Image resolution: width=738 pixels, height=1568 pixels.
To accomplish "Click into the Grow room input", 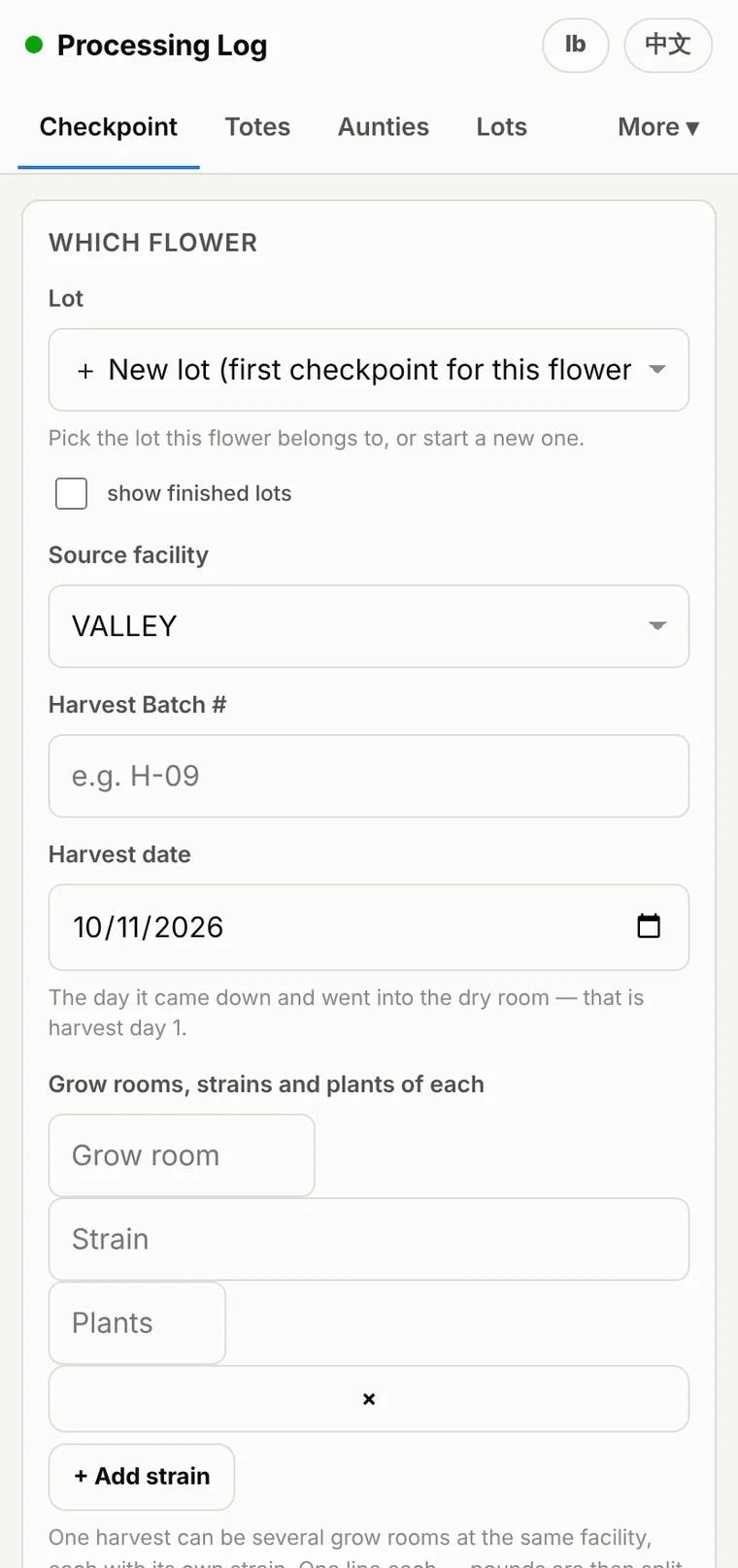I will coord(182,1155).
